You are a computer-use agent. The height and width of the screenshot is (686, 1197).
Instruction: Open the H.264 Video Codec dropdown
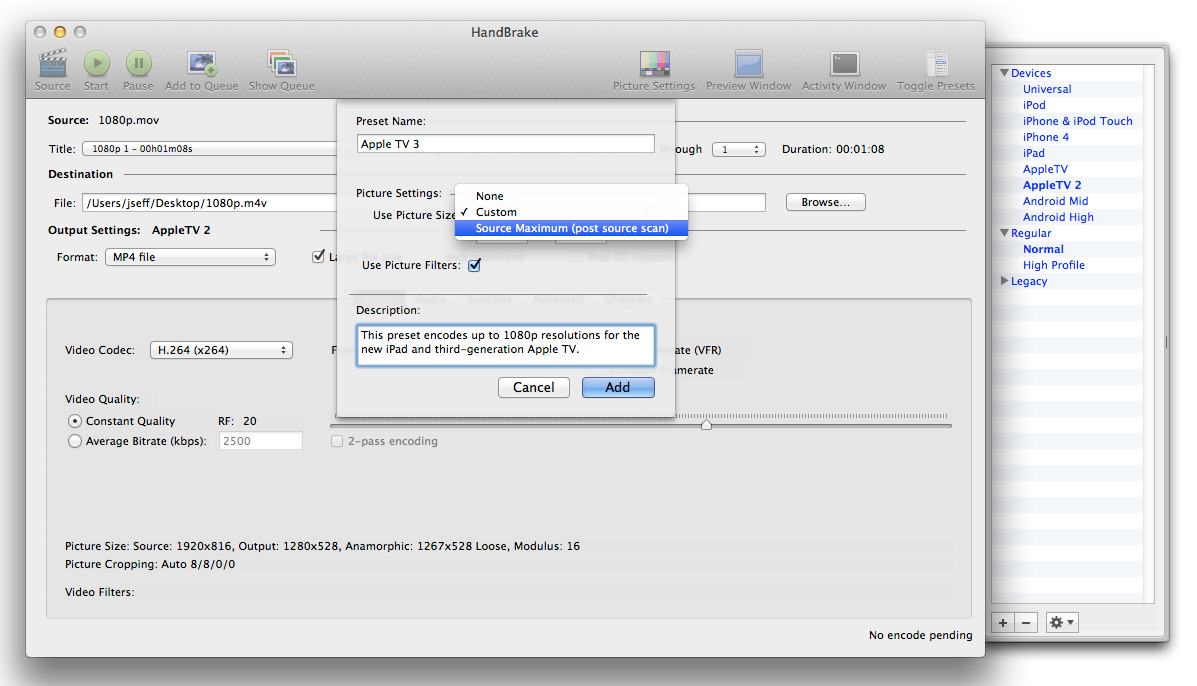221,350
